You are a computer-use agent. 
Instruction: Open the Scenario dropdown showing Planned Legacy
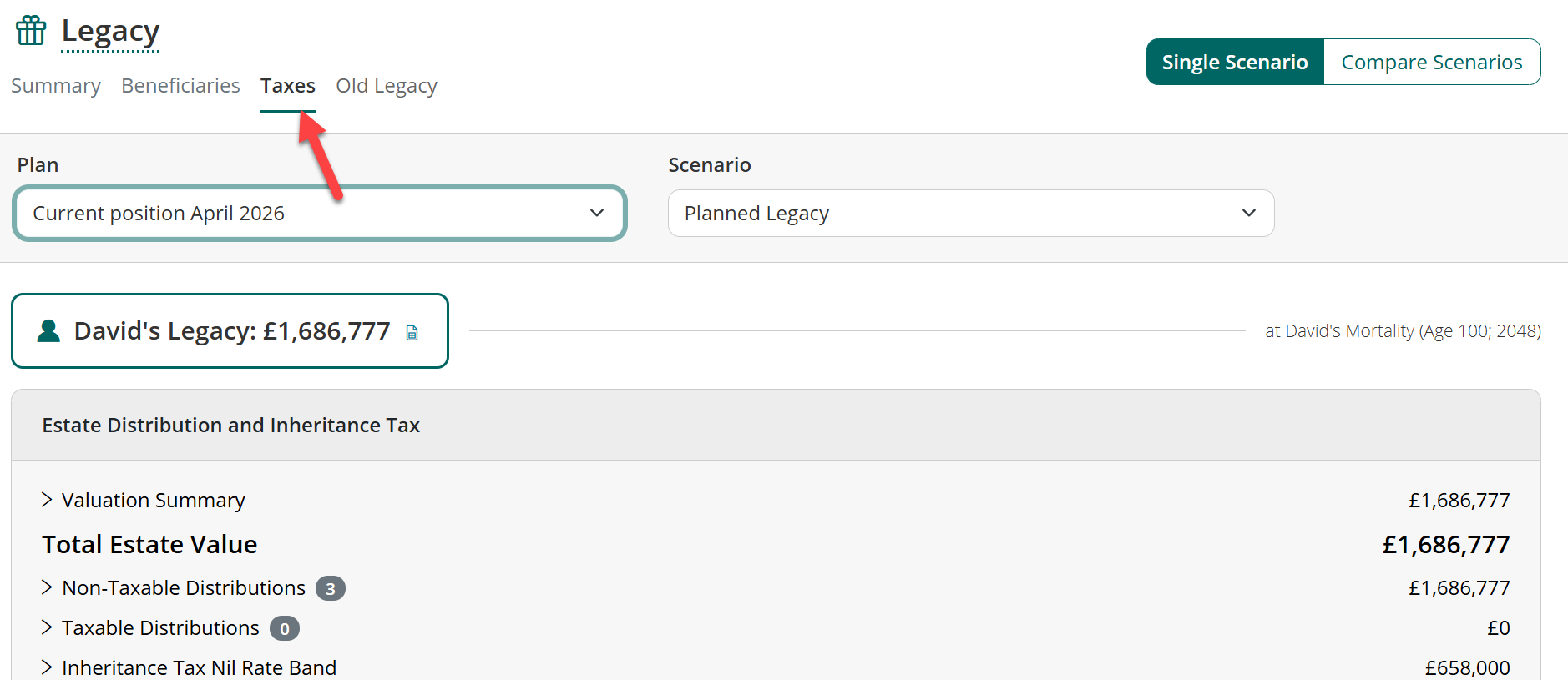point(971,214)
